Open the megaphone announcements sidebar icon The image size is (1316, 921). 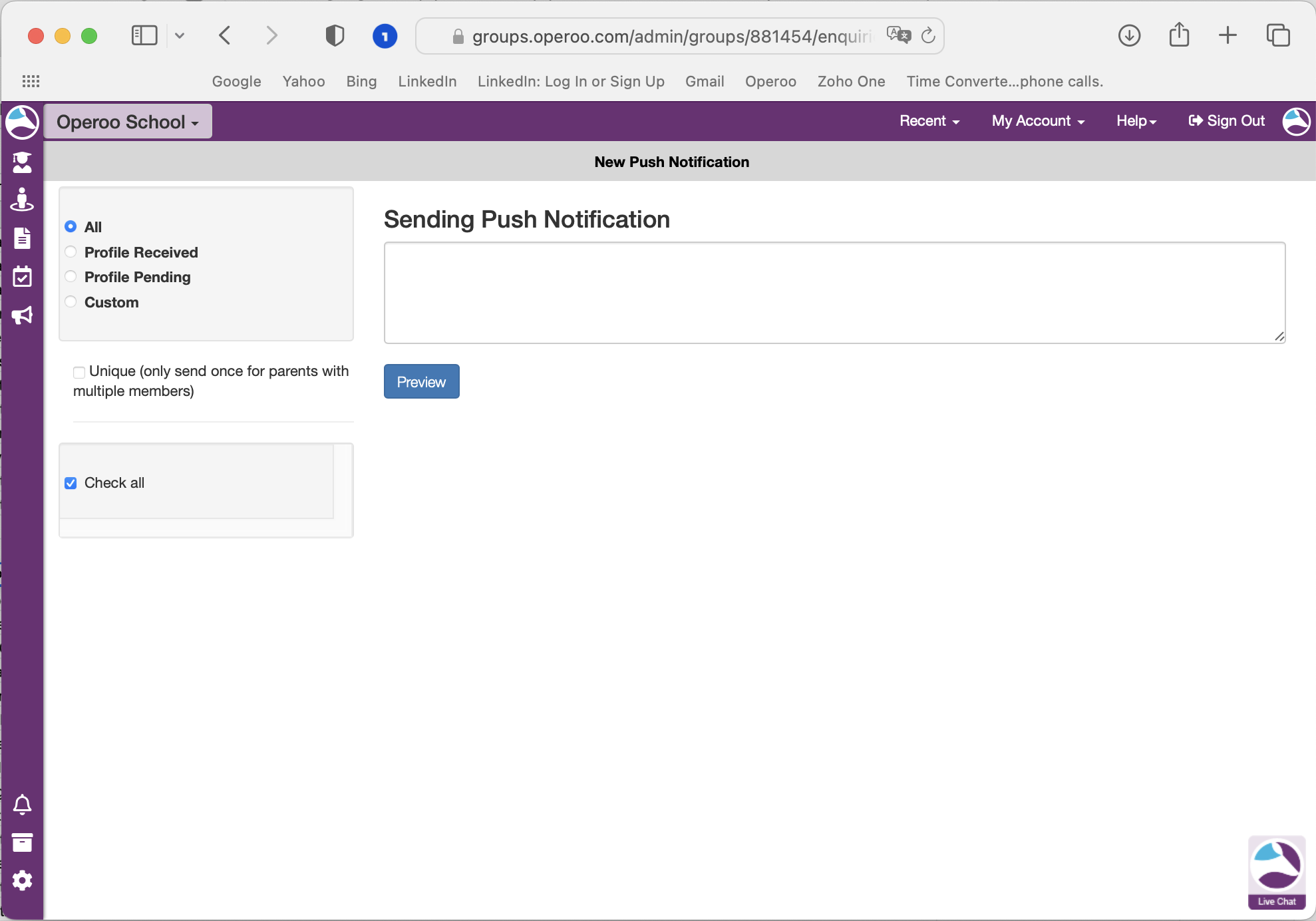tap(22, 315)
